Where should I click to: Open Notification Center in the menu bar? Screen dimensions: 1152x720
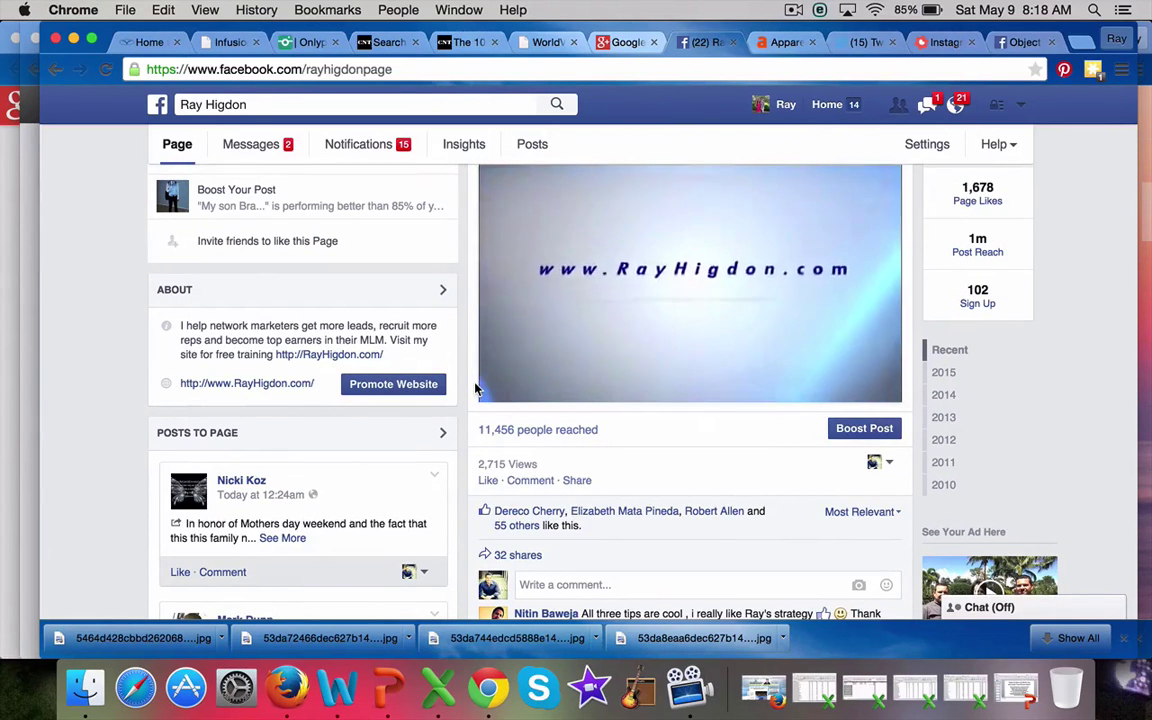tap(1123, 10)
